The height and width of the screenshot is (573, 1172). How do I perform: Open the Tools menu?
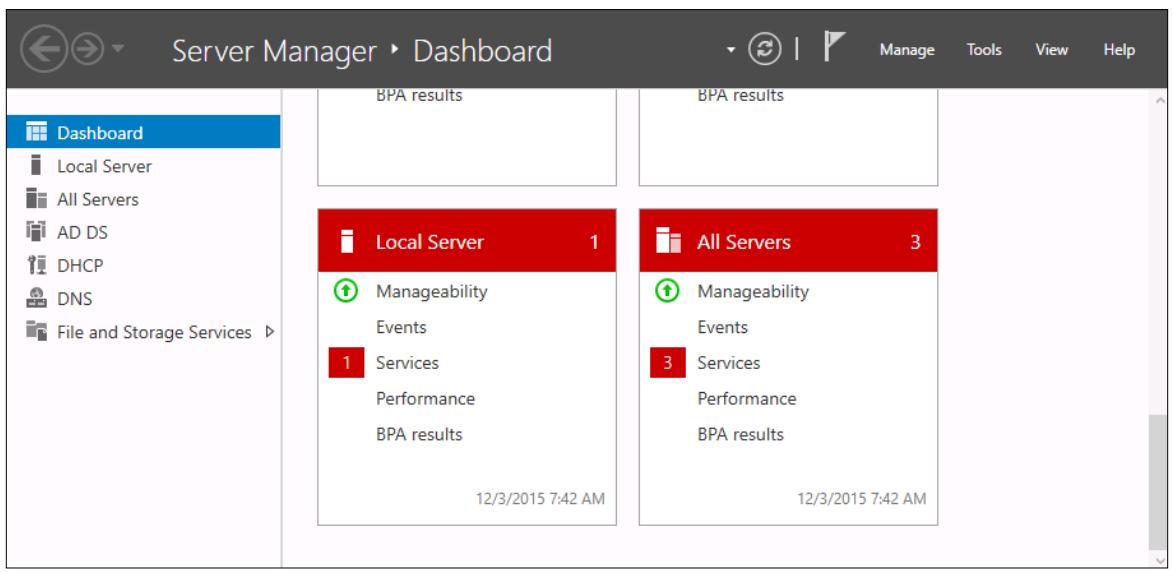coord(984,50)
